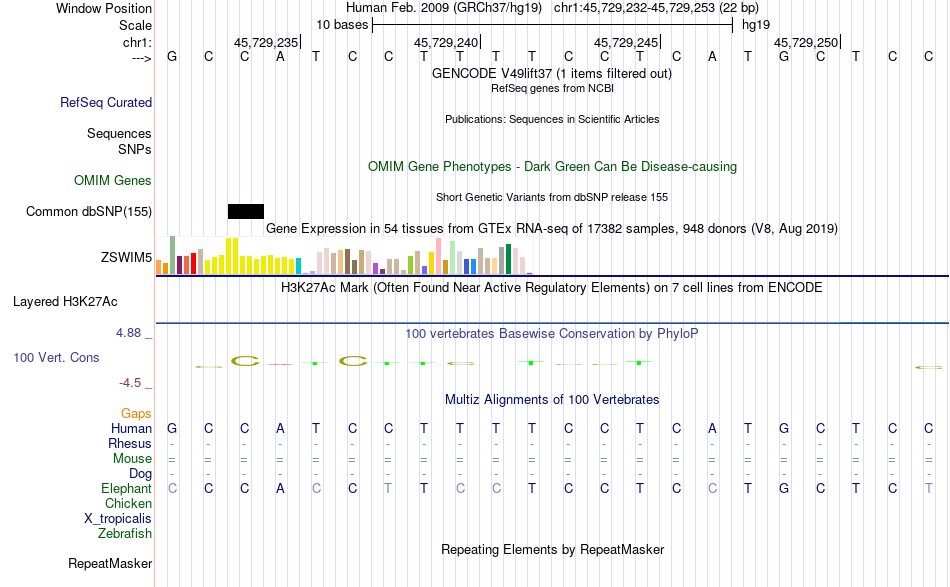Click the first large C PhyloP logo letter
The height and width of the screenshot is (587, 950).
point(245,362)
